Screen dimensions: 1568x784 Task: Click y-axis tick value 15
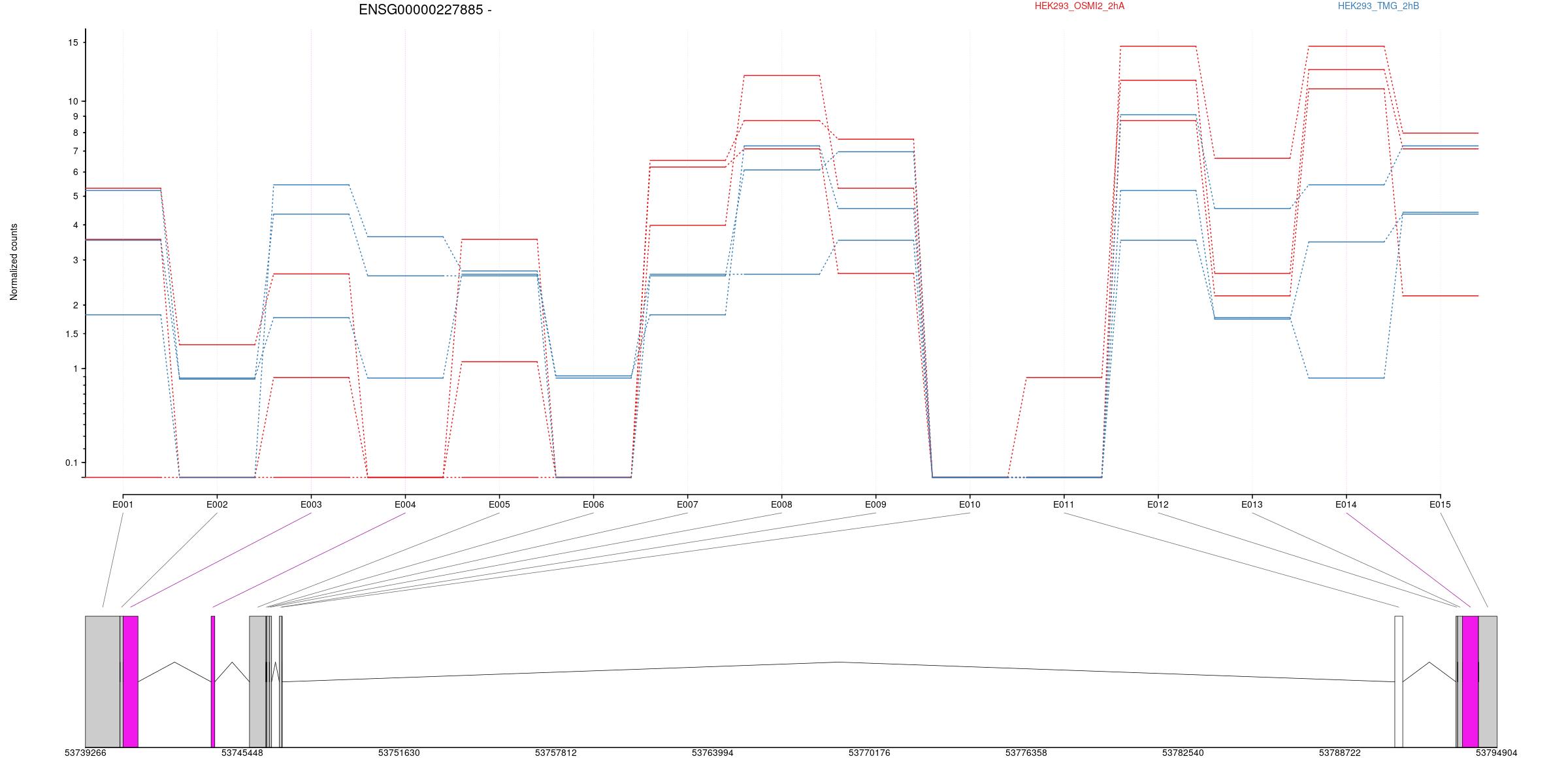click(x=73, y=42)
